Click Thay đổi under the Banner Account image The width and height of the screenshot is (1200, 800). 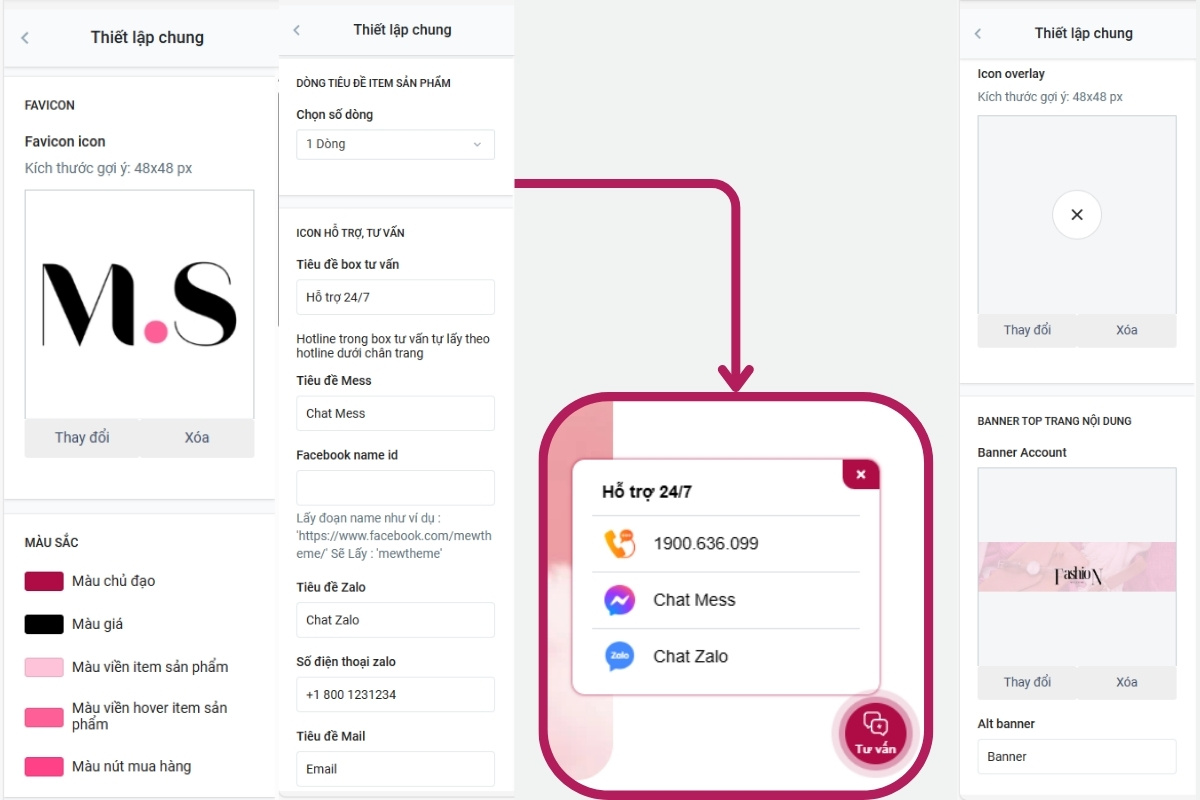tap(1027, 682)
